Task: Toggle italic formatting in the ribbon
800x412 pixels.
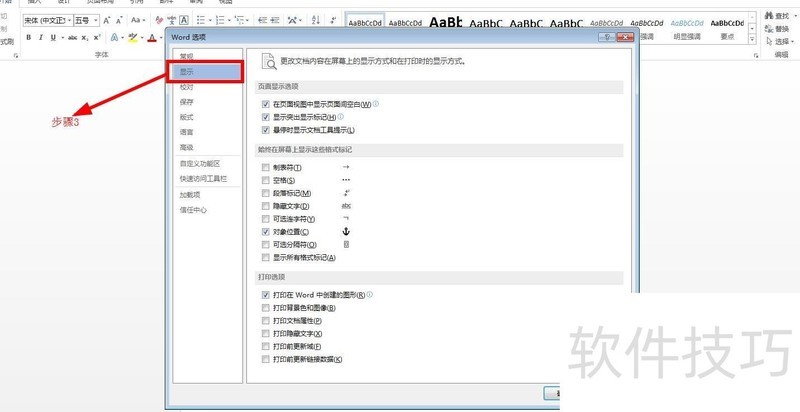Action: [x=41, y=37]
